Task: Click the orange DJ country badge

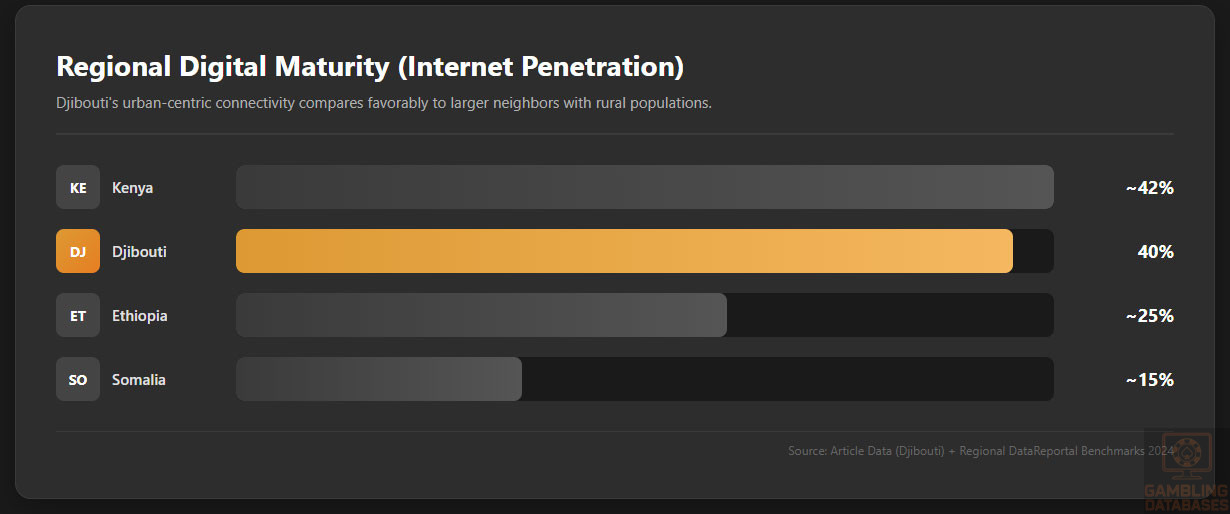Action: click(78, 251)
